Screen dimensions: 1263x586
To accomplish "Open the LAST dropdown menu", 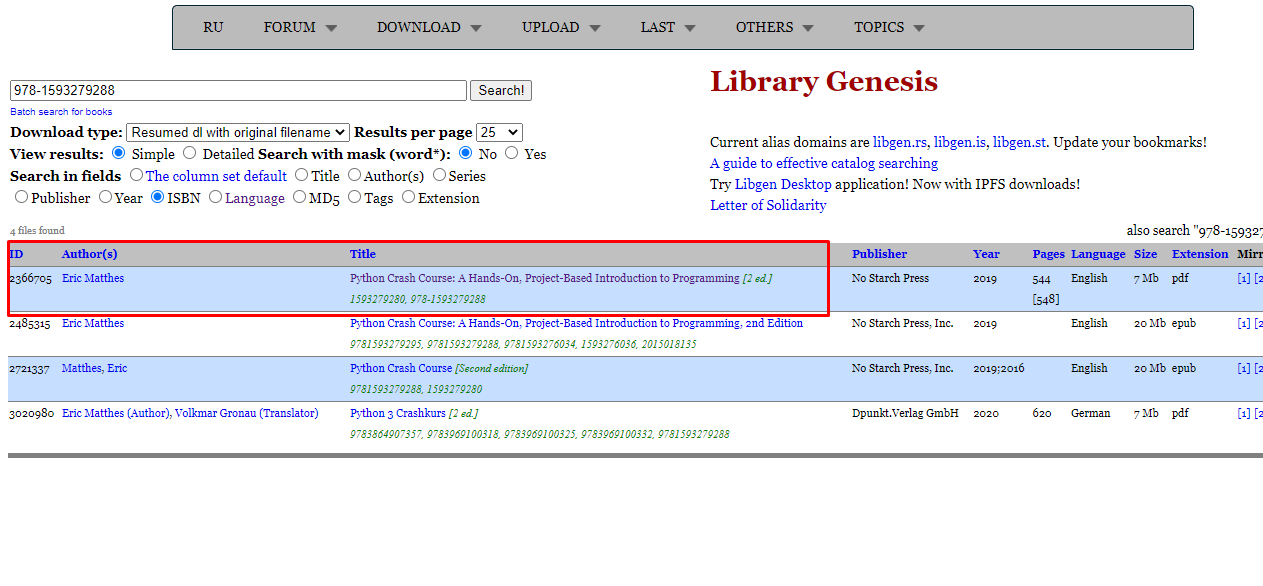I will [668, 27].
